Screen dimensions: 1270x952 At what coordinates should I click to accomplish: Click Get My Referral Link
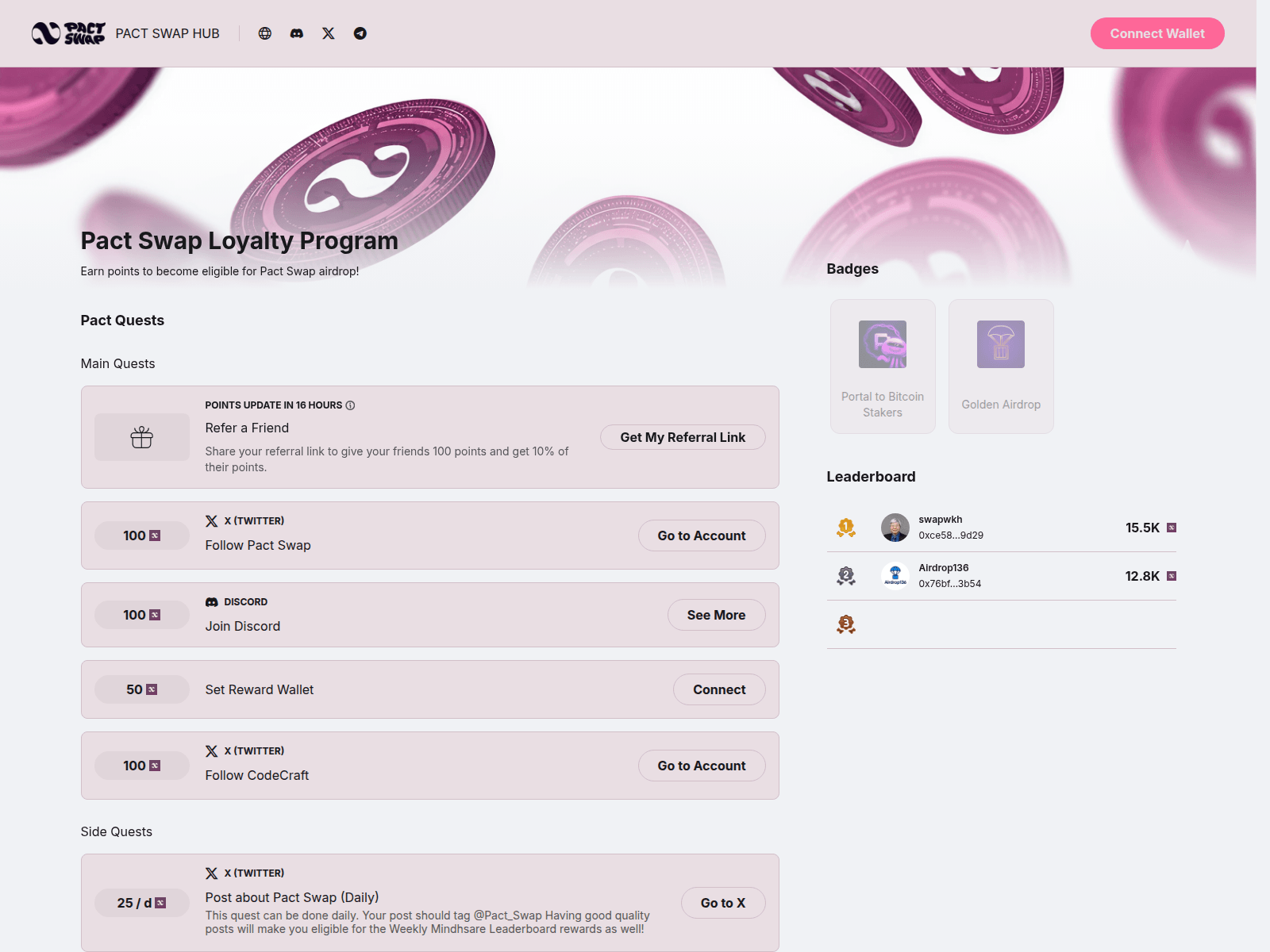683,437
